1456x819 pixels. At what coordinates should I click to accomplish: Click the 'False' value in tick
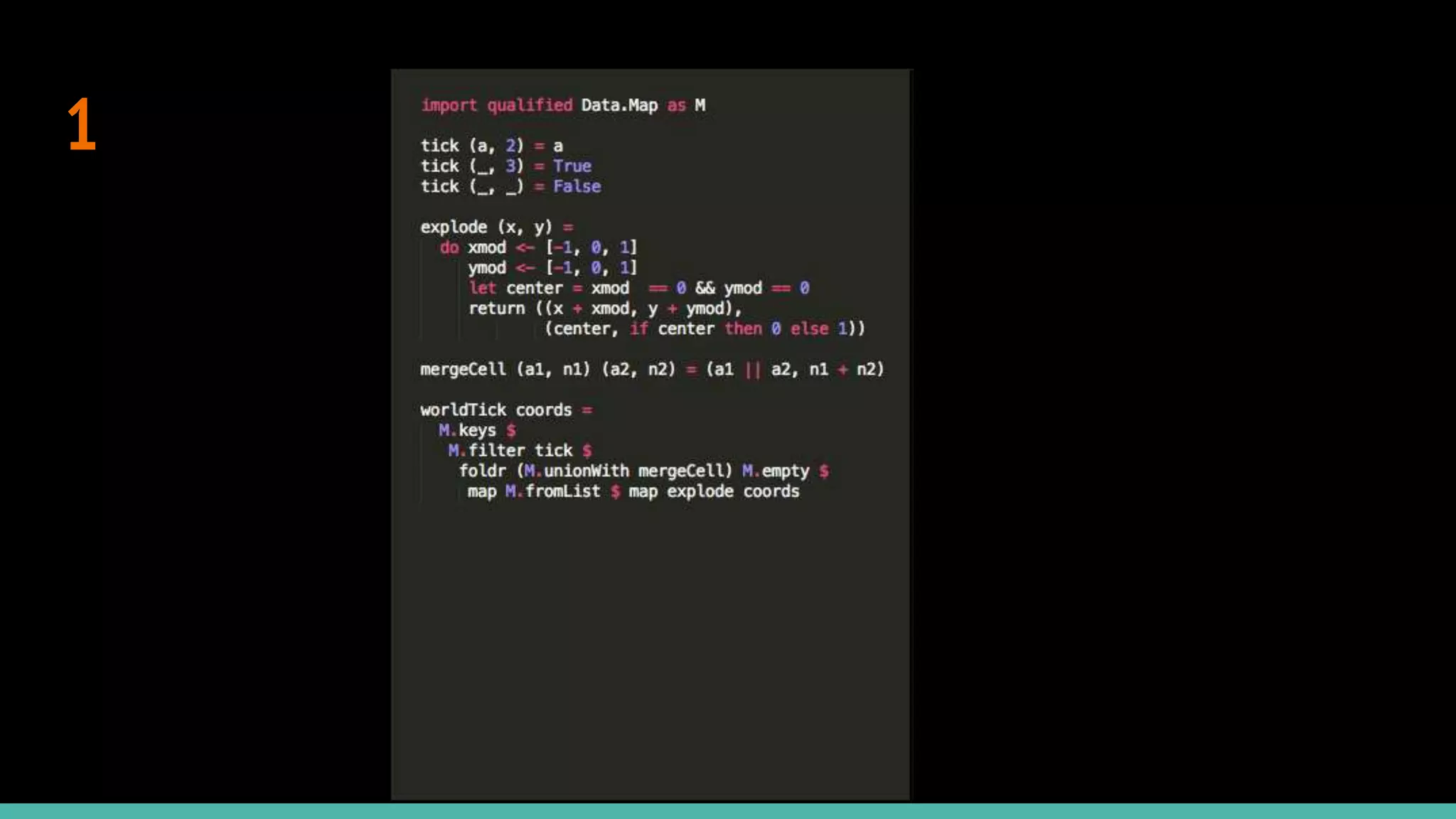[577, 187]
